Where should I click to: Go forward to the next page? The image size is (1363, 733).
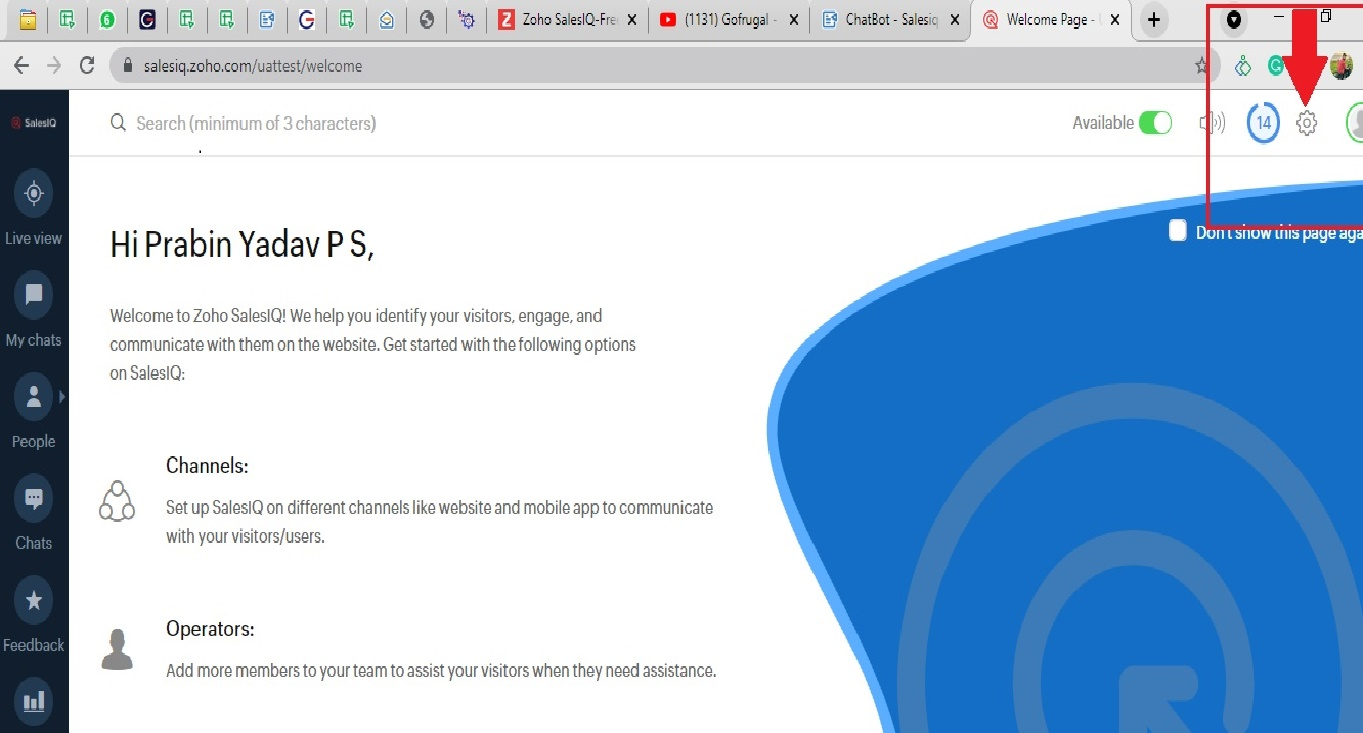pyautogui.click(x=54, y=66)
